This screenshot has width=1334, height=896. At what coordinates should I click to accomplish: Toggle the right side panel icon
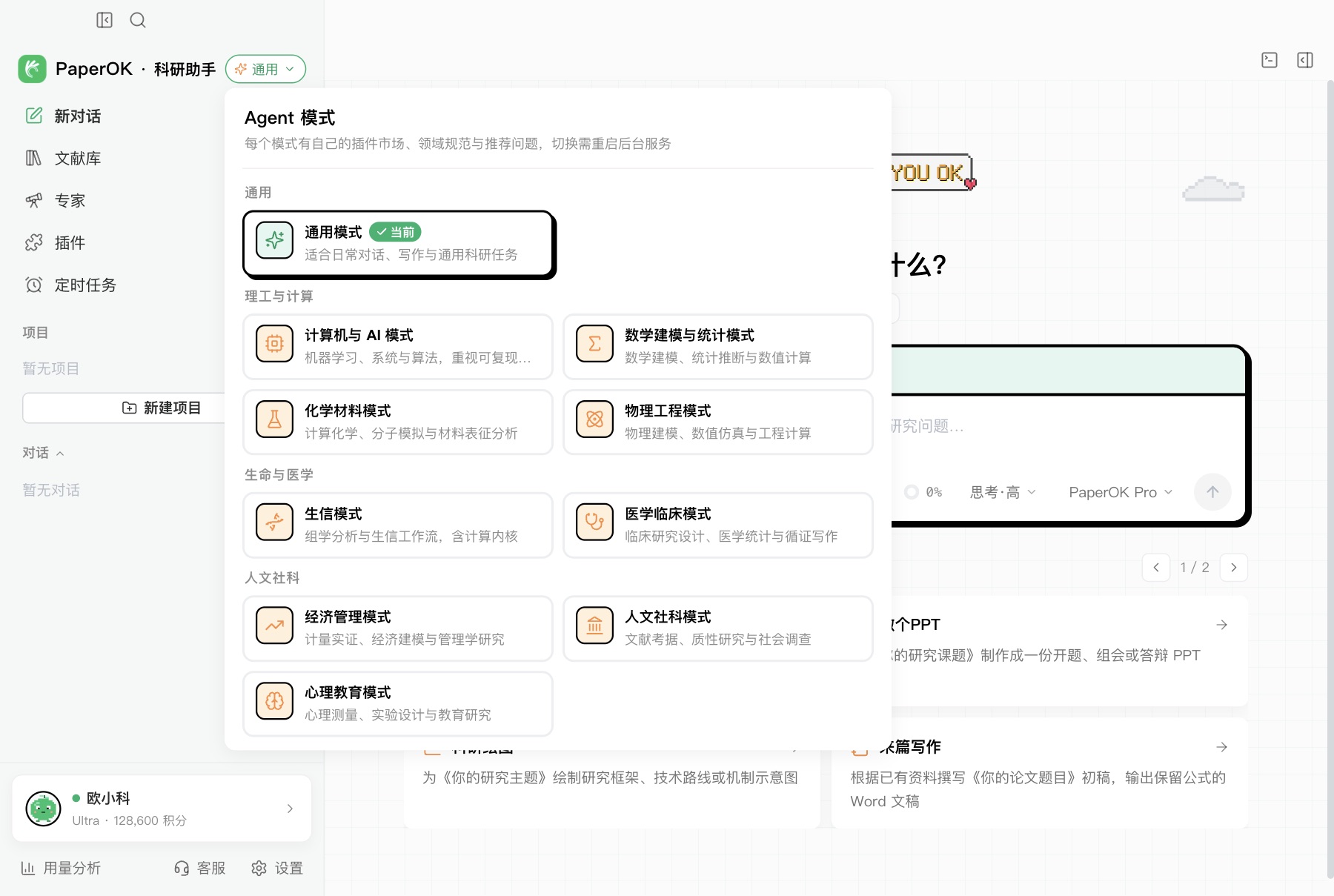pos(1305,60)
